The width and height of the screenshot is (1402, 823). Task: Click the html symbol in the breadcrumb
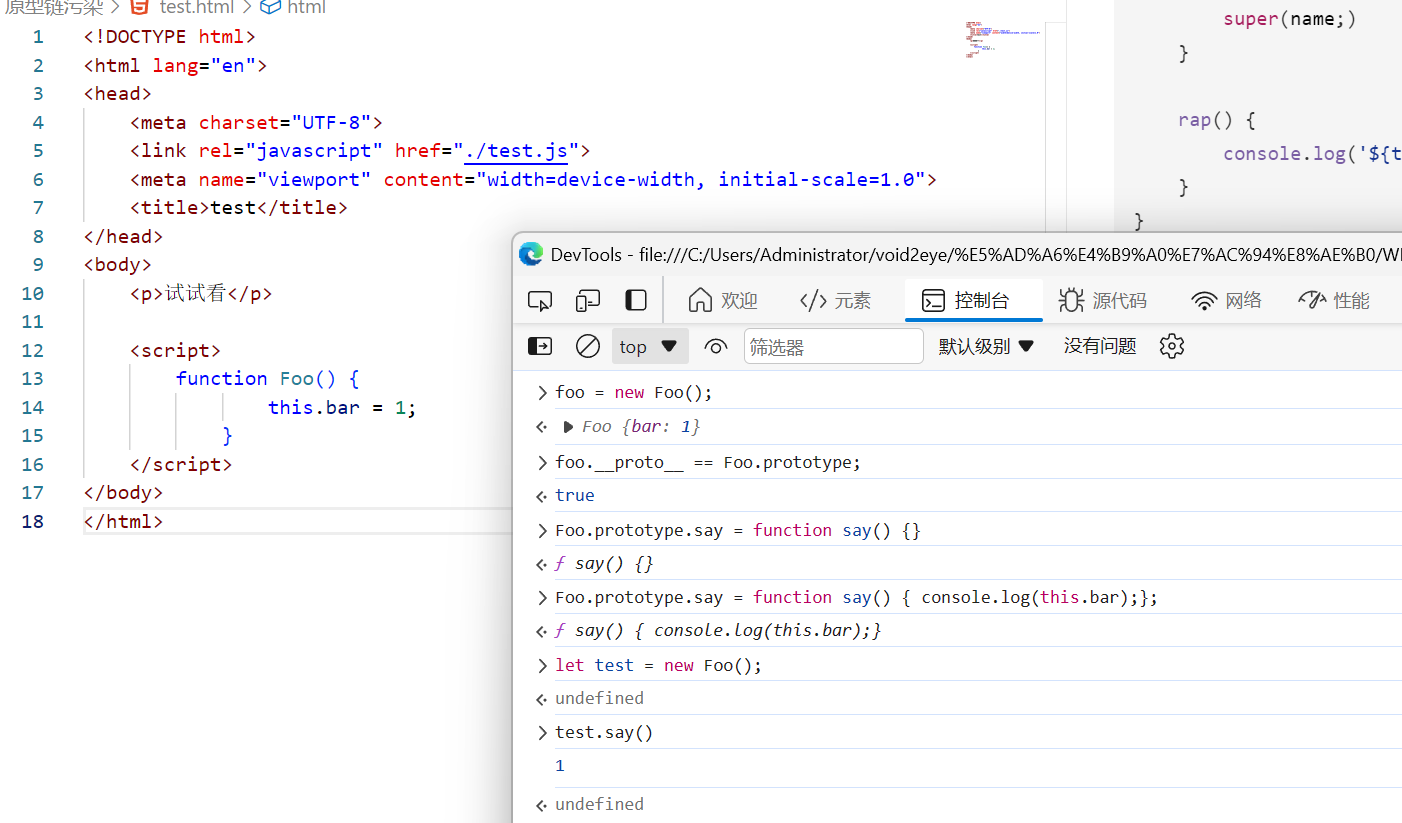click(x=306, y=7)
